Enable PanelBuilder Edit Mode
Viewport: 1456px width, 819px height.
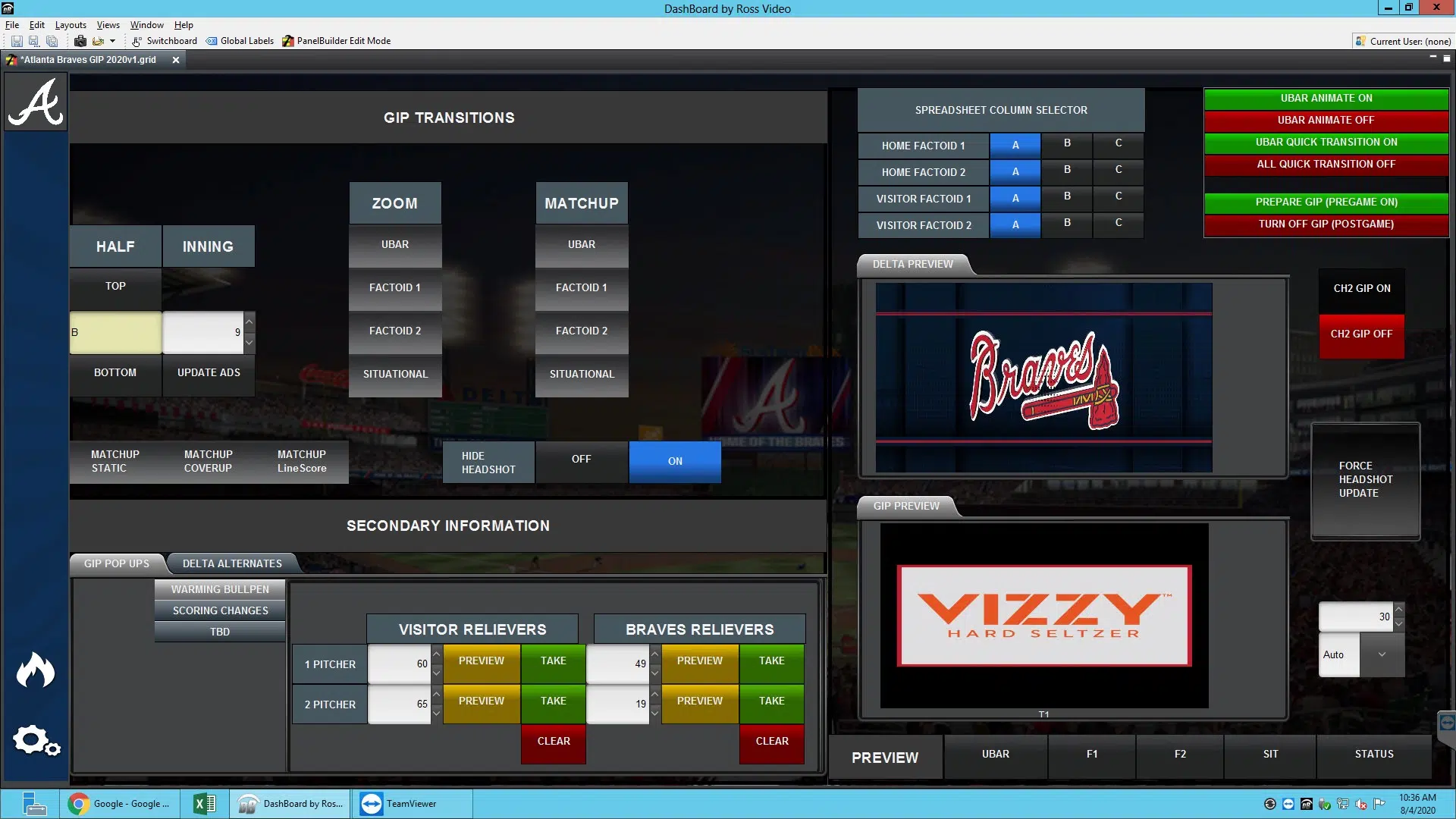[x=337, y=41]
